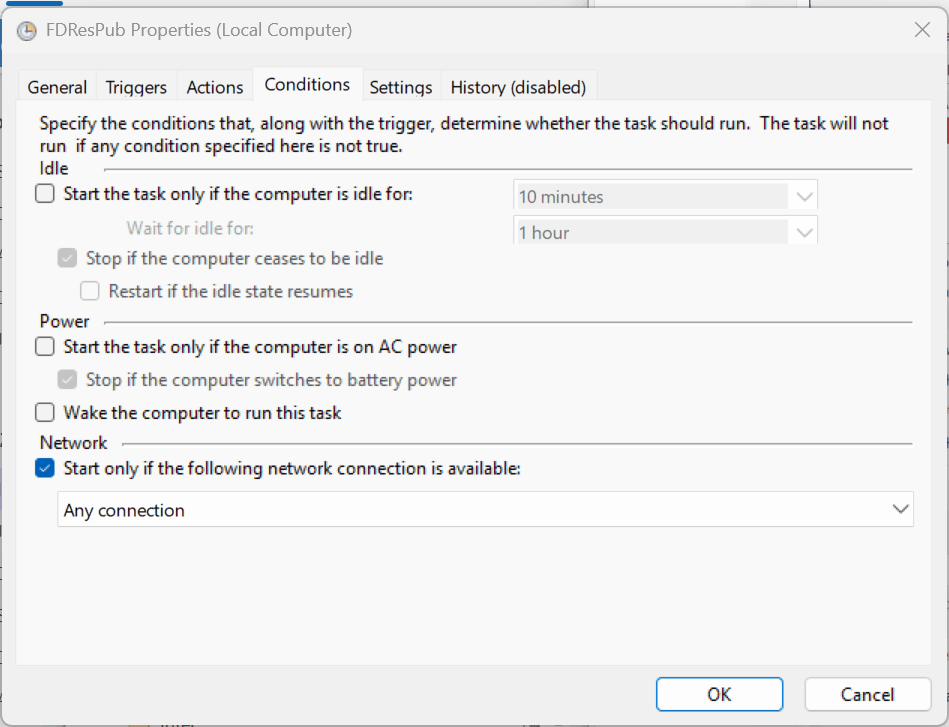Uncheck the network connection available checkbox
This screenshot has width=949, height=727.
click(x=45, y=468)
